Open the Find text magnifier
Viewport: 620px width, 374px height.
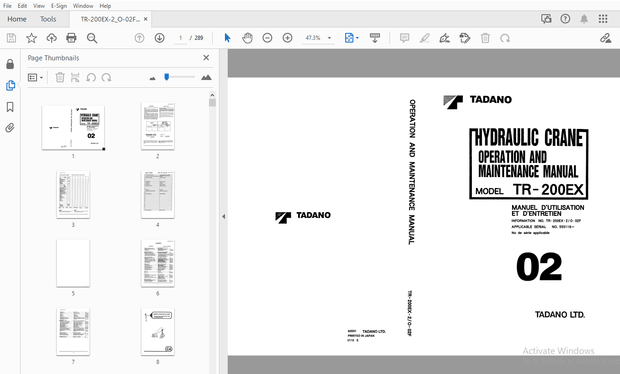[x=92, y=38]
